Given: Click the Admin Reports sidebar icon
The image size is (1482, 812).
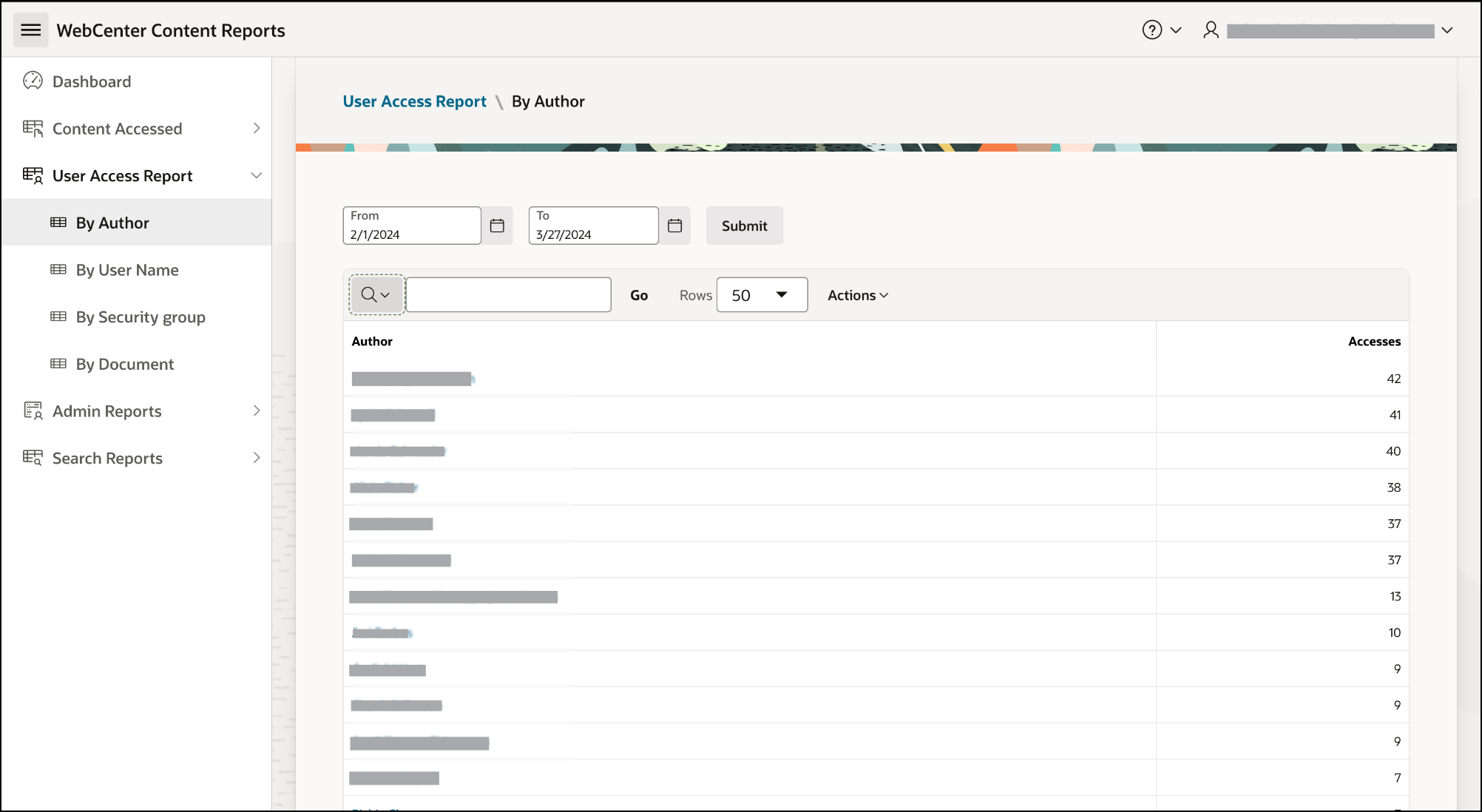Looking at the screenshot, I should tap(33, 410).
